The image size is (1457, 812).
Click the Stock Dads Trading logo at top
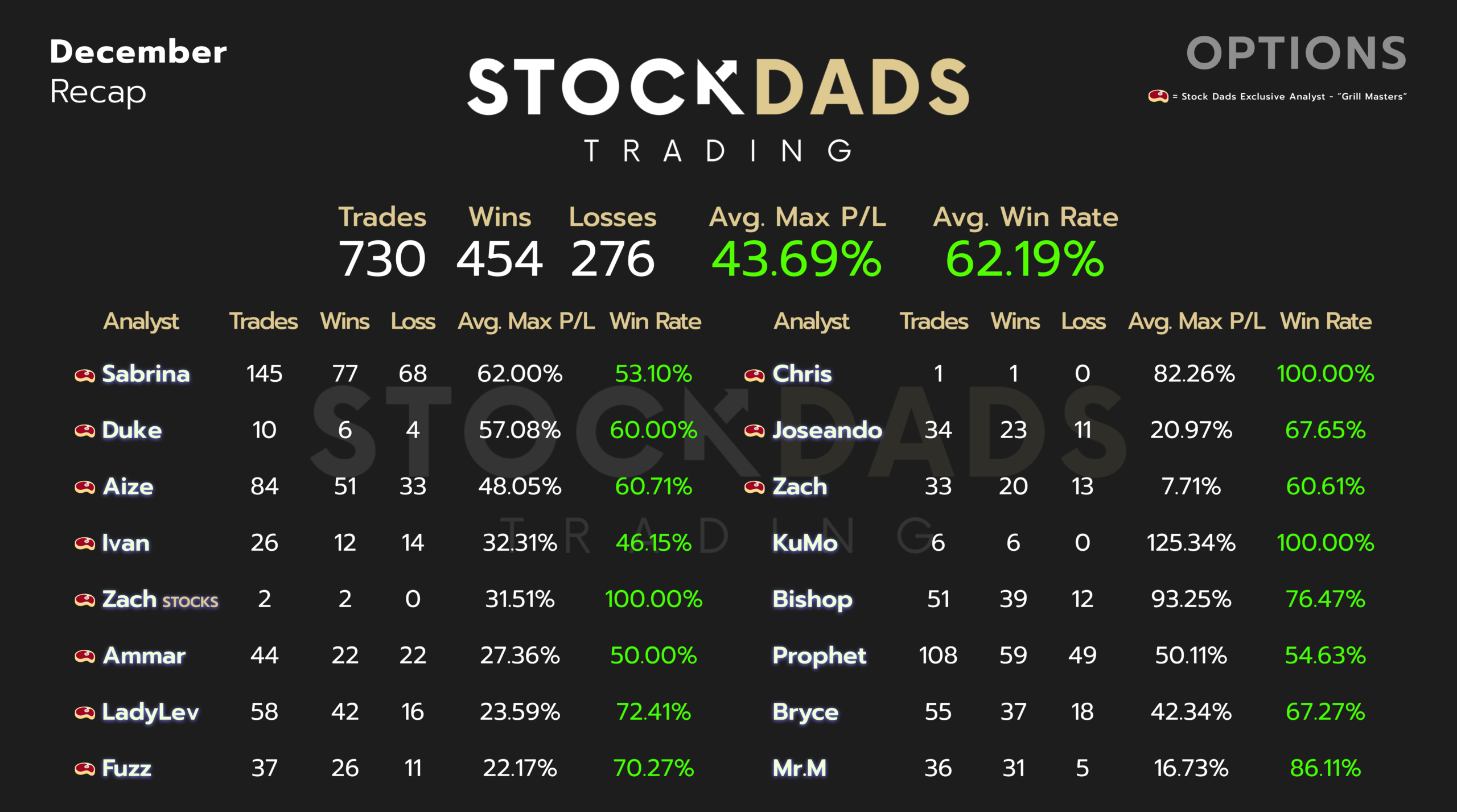718,108
